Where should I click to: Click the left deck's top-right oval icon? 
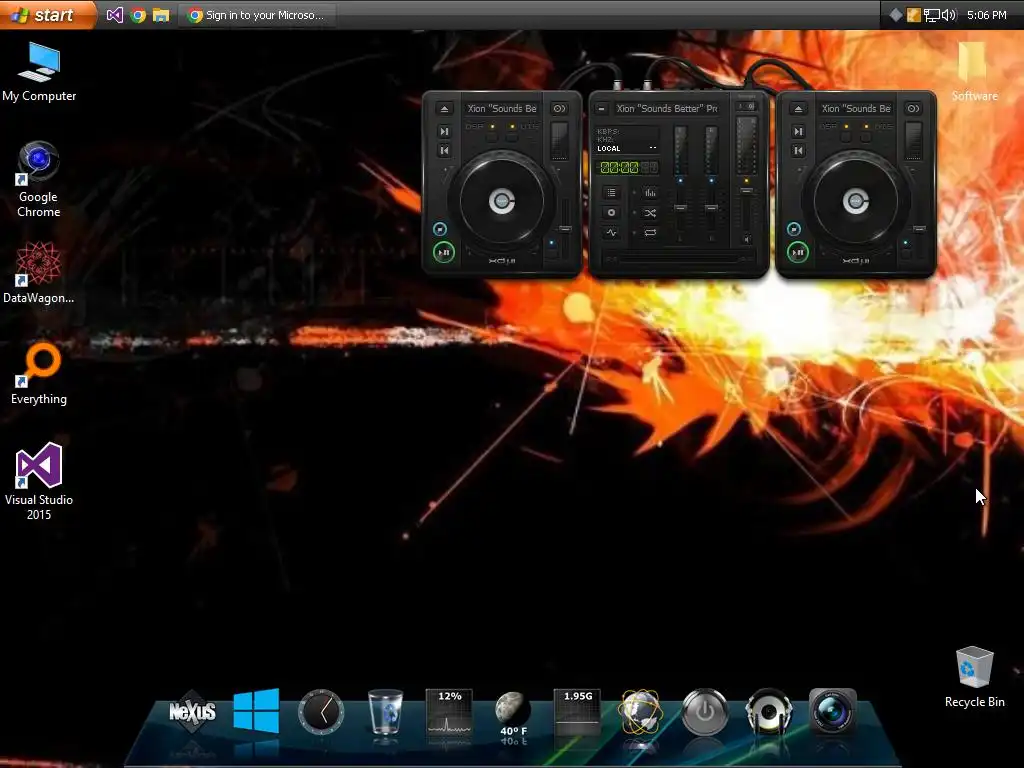point(560,109)
